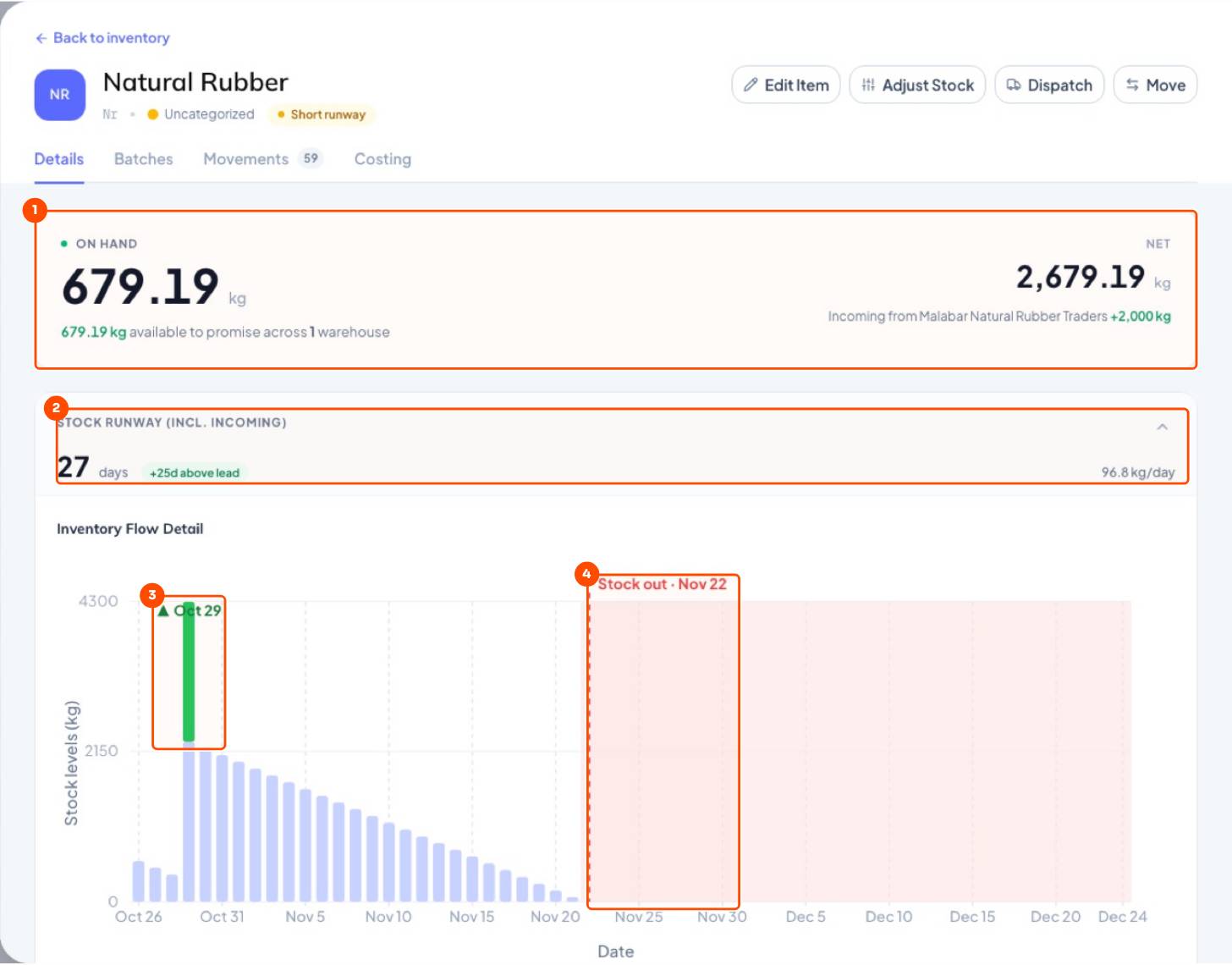Viewport: 1232px width, 965px height.
Task: Switch to the Costing tab
Action: 382,159
